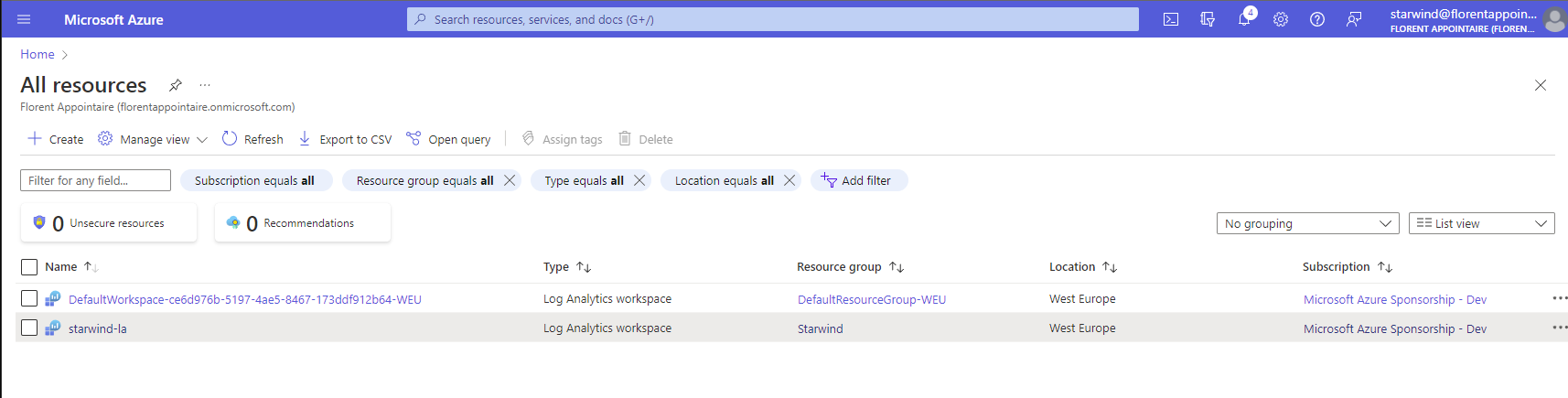The image size is (1568, 398).
Task: Open the Starwind resource group
Action: [821, 328]
